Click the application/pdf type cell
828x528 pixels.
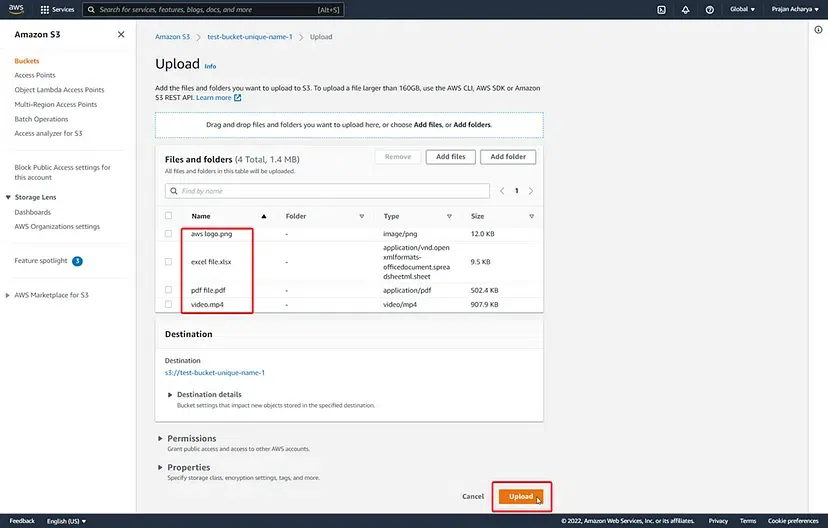[x=407, y=290]
